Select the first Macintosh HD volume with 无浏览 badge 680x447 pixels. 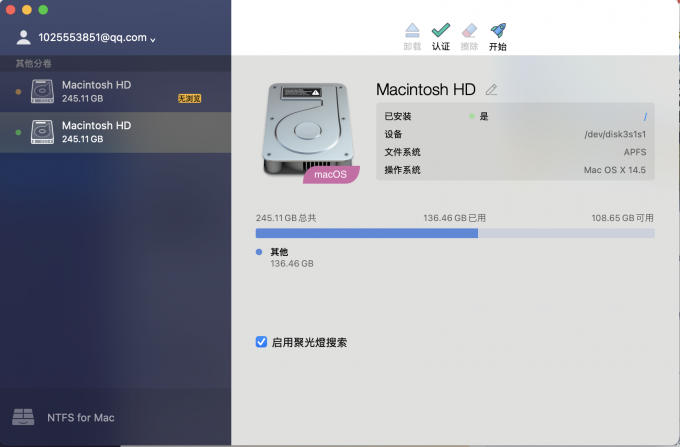tap(115, 91)
